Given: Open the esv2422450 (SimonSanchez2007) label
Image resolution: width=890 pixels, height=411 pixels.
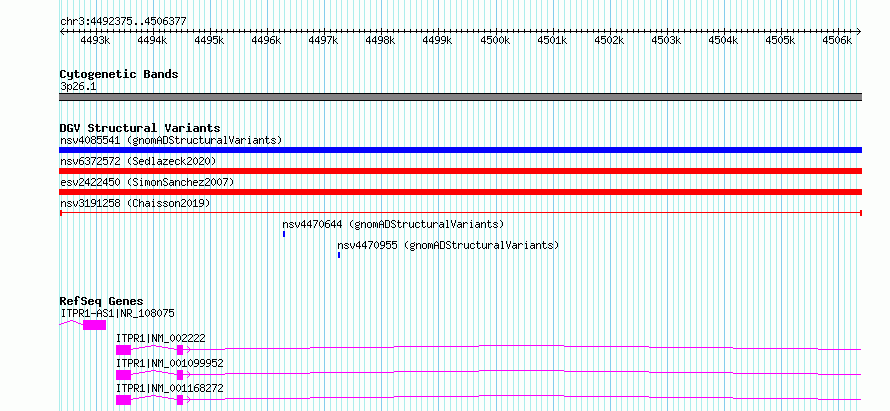Looking at the screenshot, I should pos(146,182).
